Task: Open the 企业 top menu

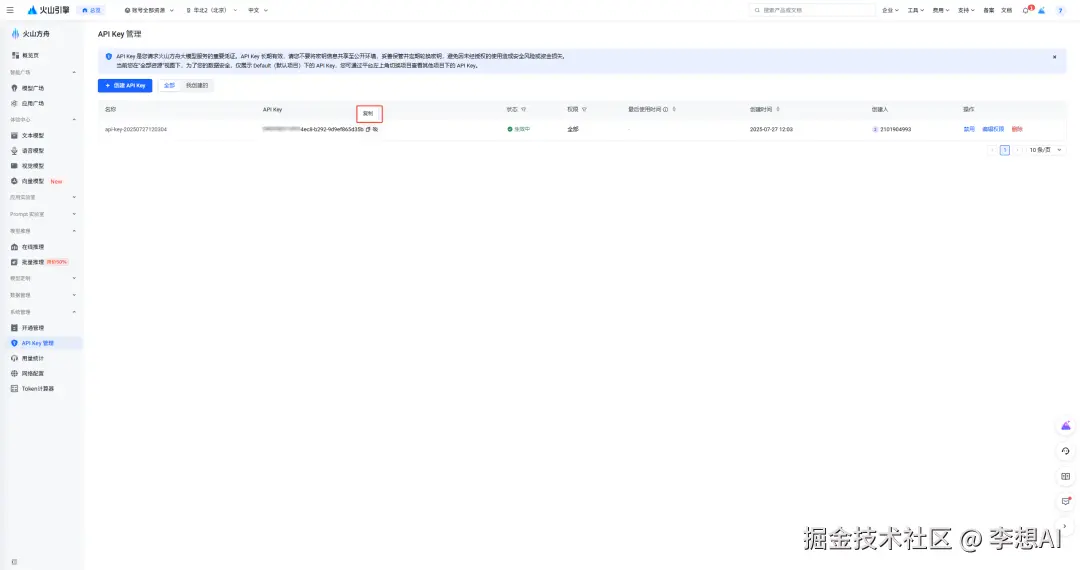Action: 890,10
